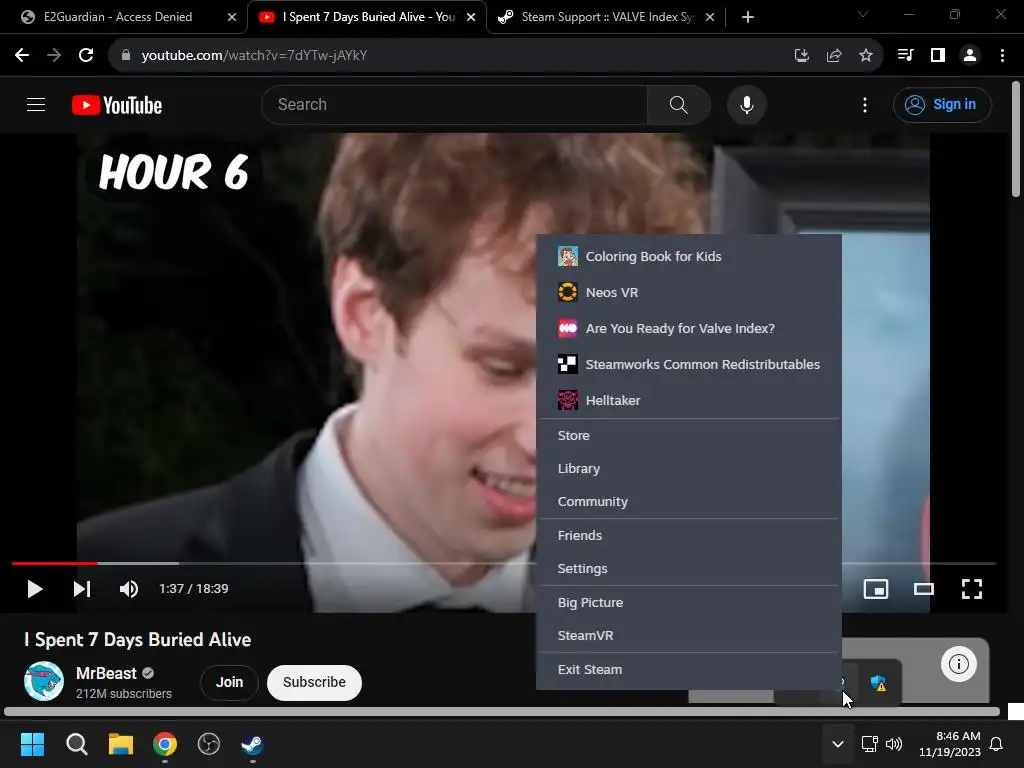This screenshot has height=768, width=1024.
Task: Open the notification bell
Action: 996,744
